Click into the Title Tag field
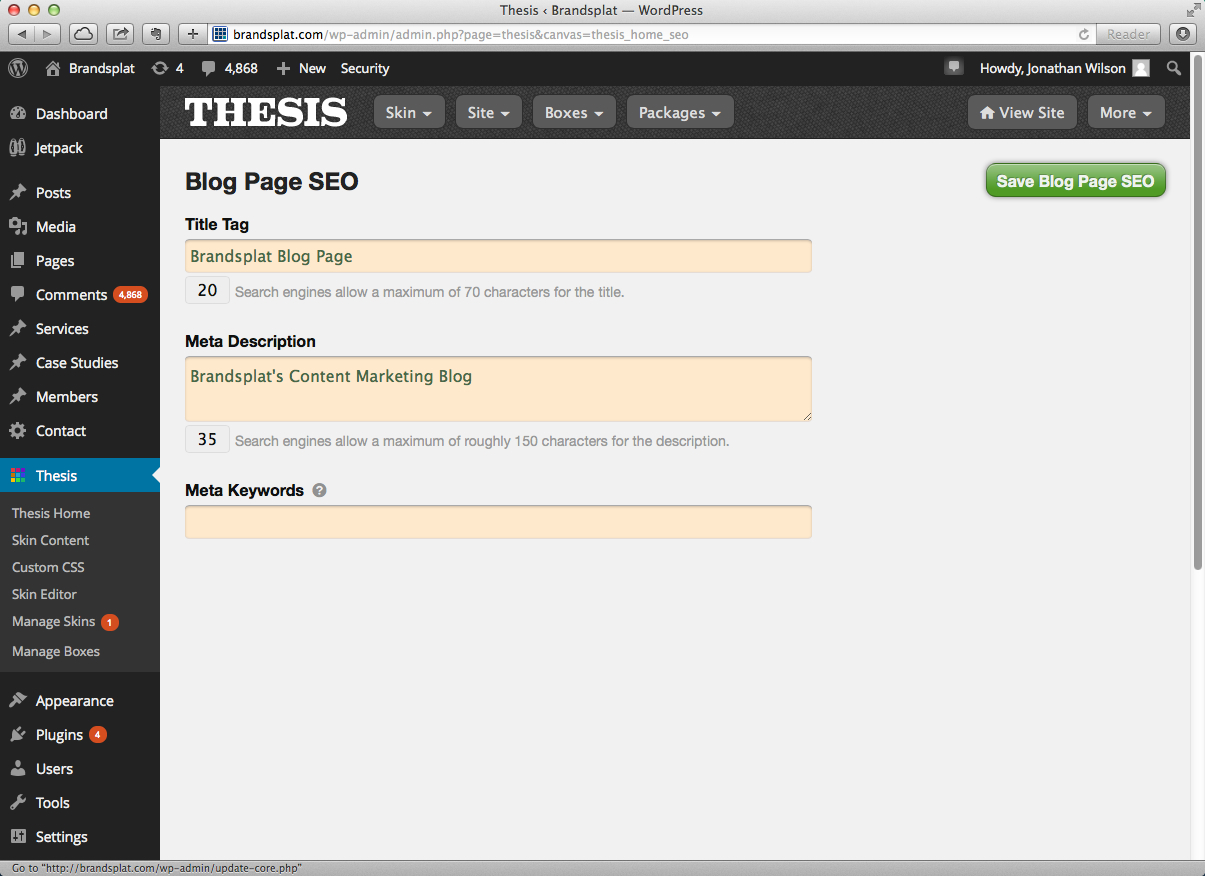This screenshot has width=1205, height=876. coord(498,256)
